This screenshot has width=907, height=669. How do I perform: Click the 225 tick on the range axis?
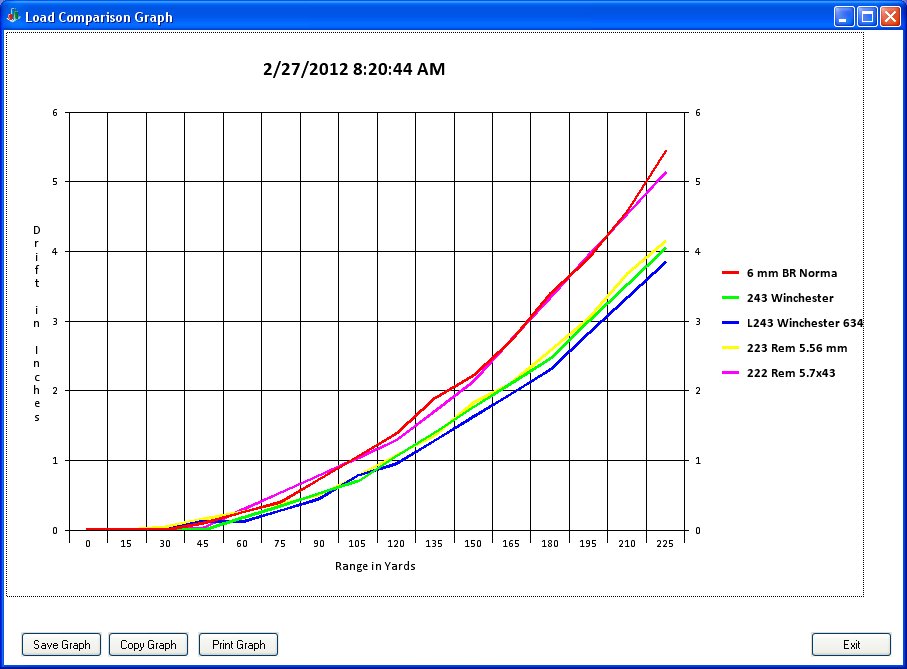click(x=665, y=544)
